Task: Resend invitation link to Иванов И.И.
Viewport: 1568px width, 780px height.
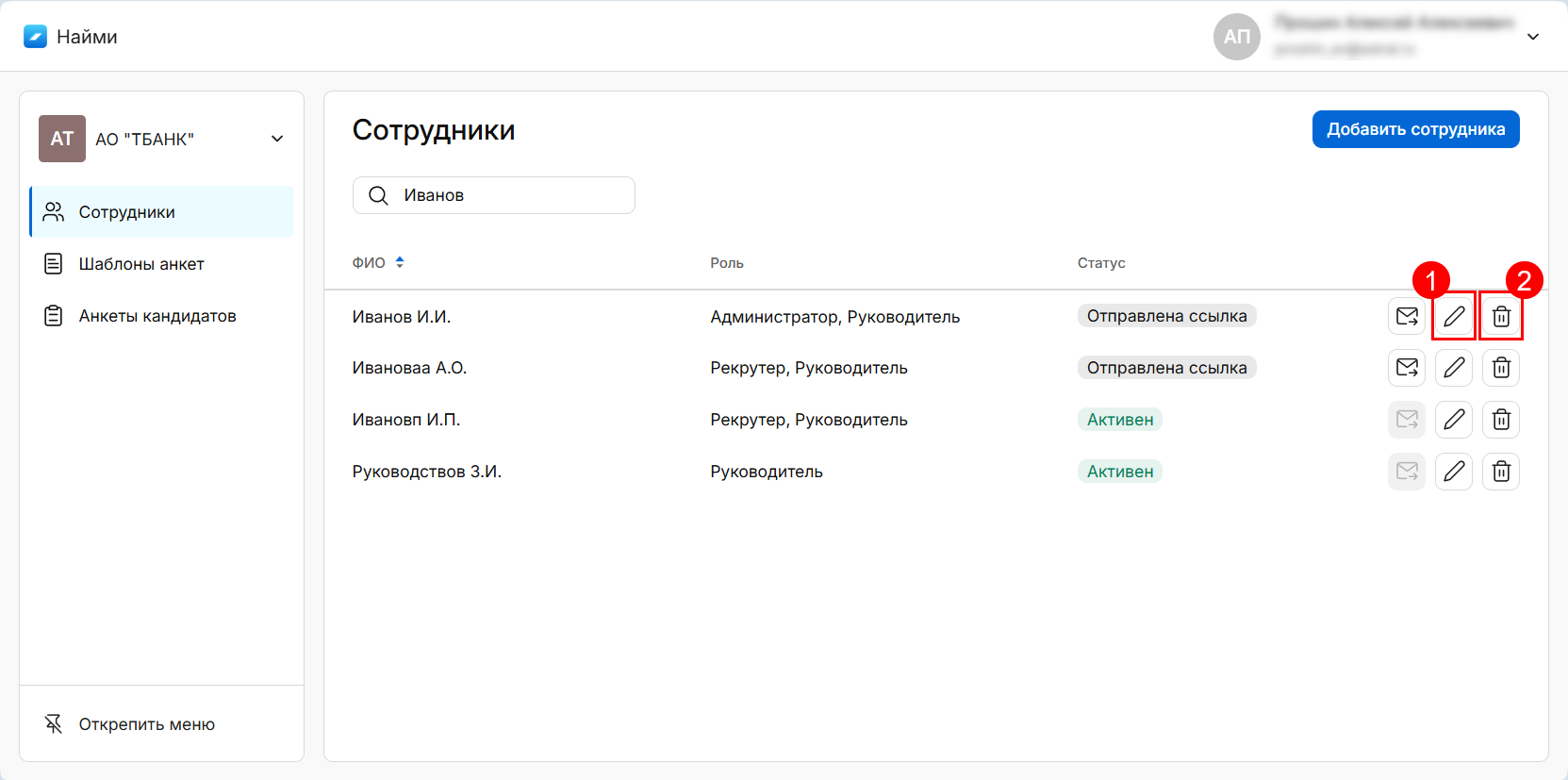Action: point(1407,317)
